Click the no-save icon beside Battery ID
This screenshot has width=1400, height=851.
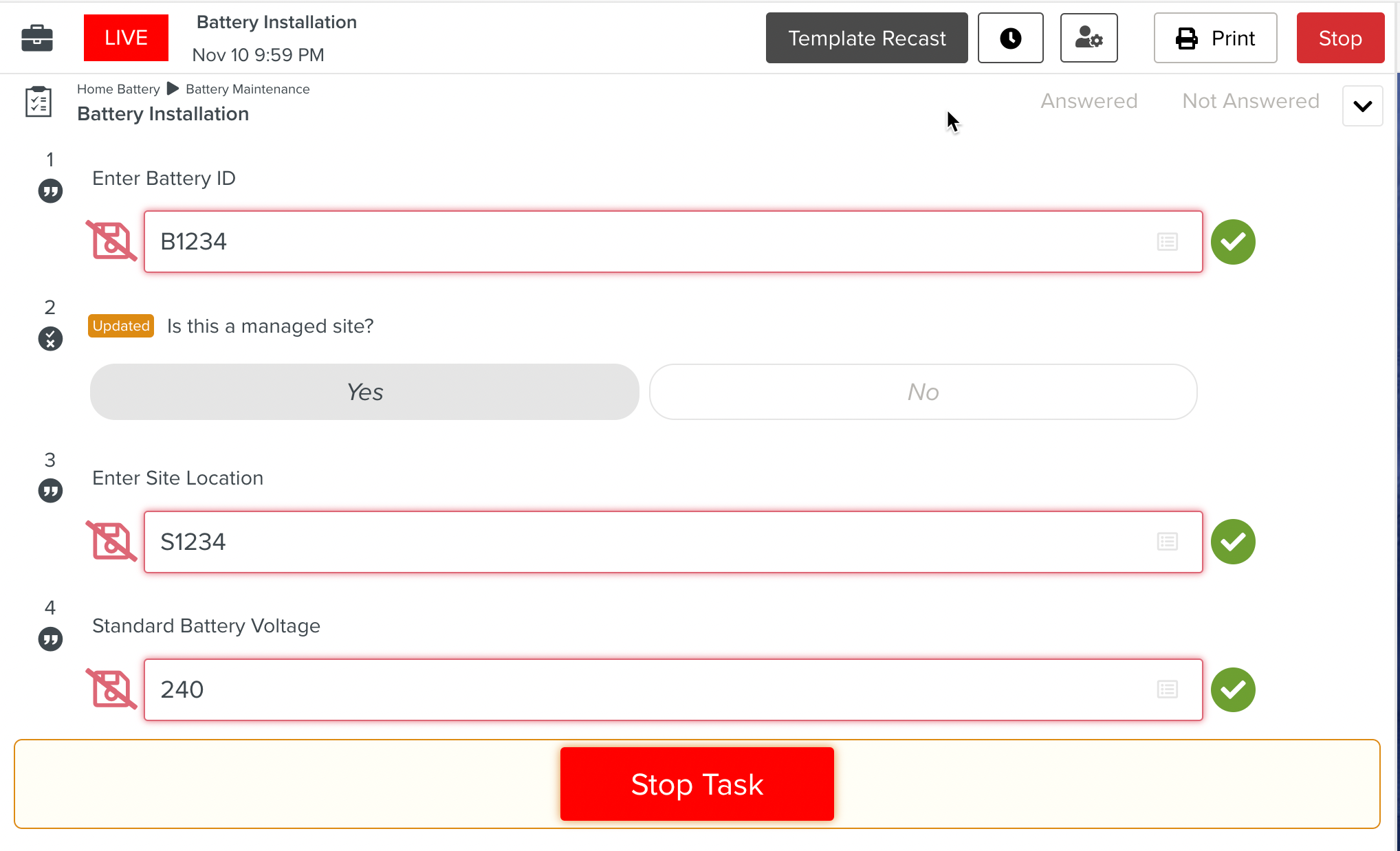tap(111, 241)
